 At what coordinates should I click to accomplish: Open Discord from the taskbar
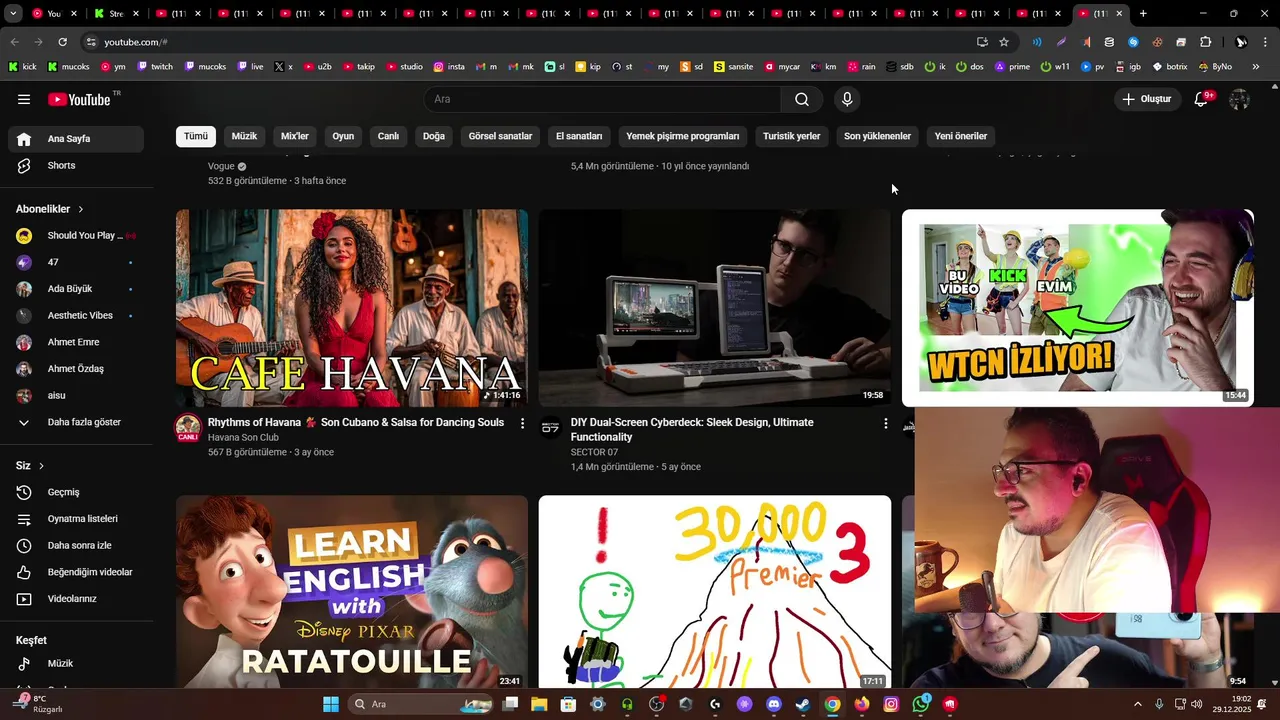coord(773,704)
